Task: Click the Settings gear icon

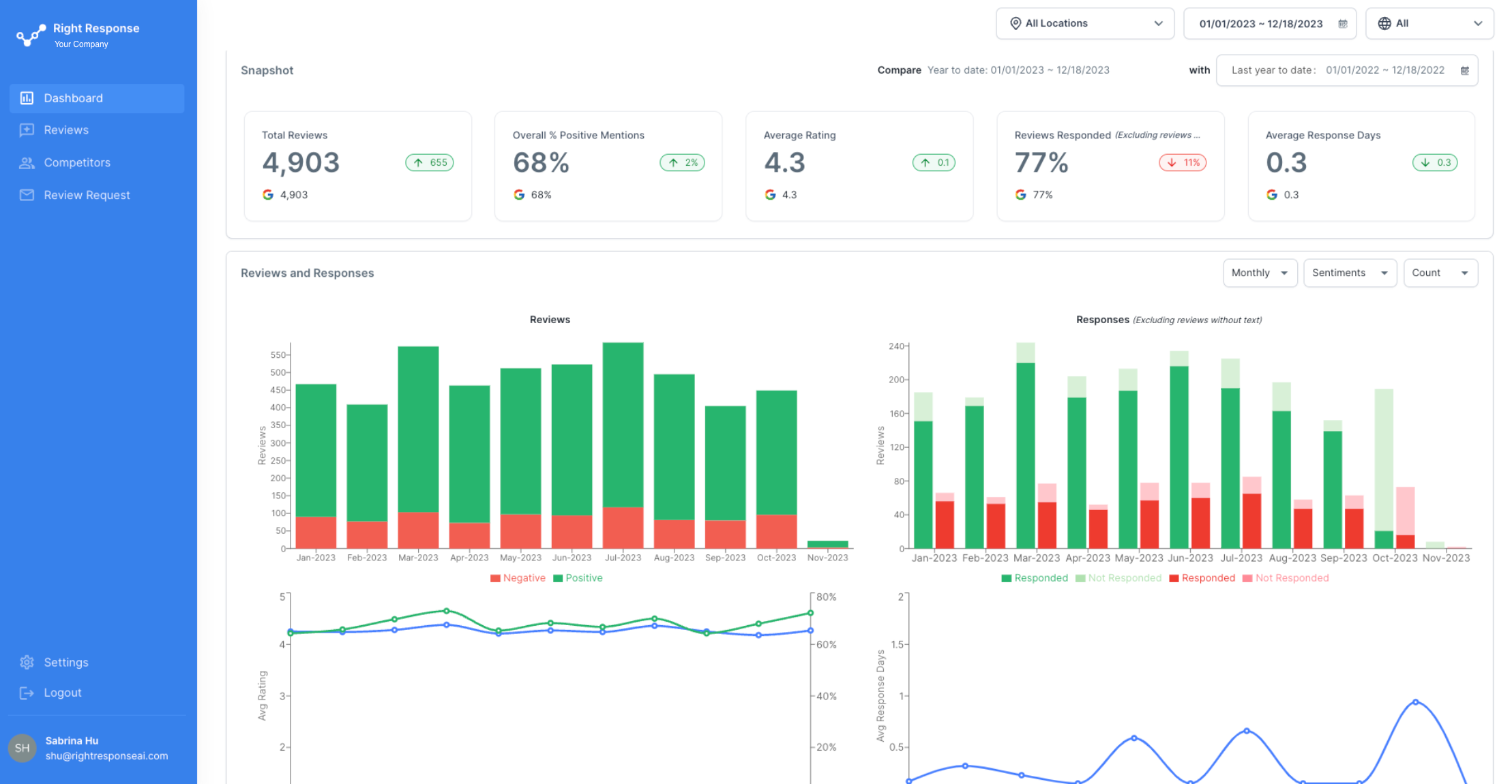Action: (27, 662)
